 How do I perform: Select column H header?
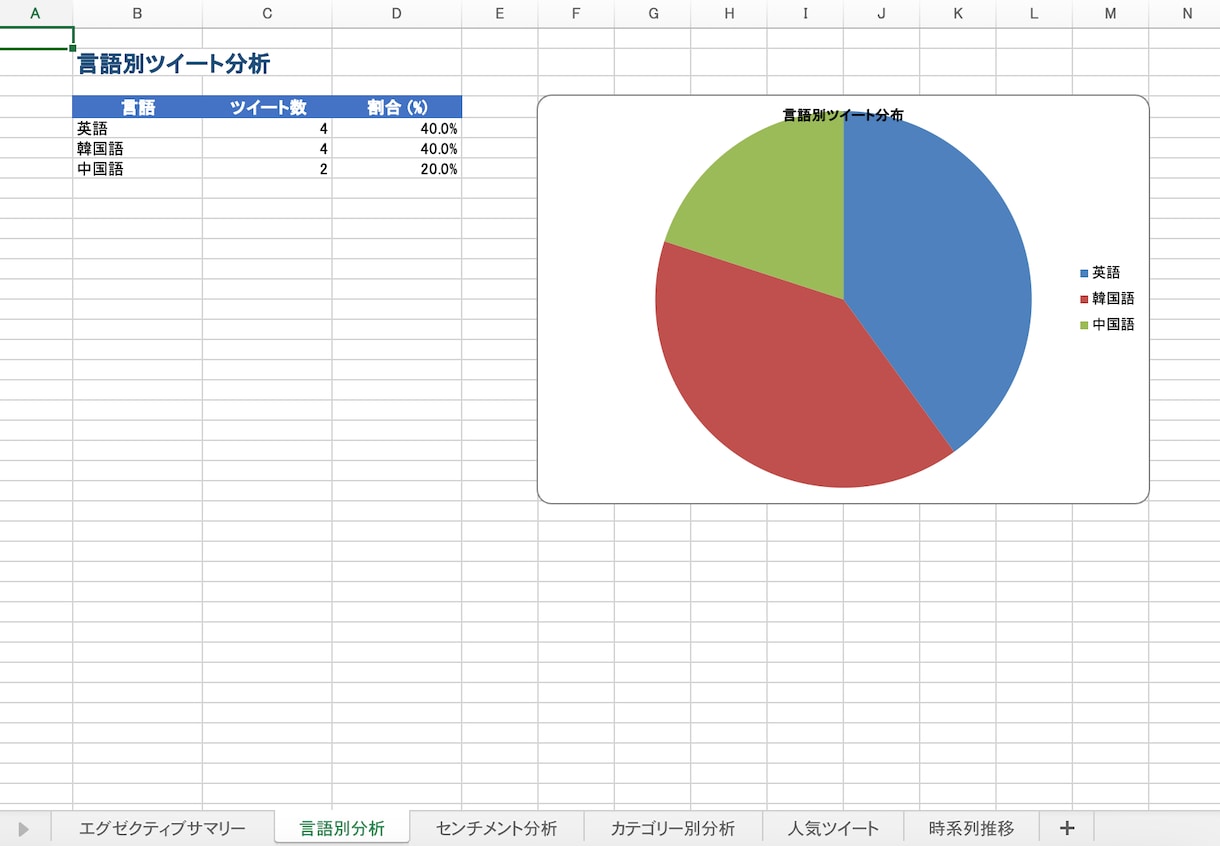pyautogui.click(x=729, y=13)
